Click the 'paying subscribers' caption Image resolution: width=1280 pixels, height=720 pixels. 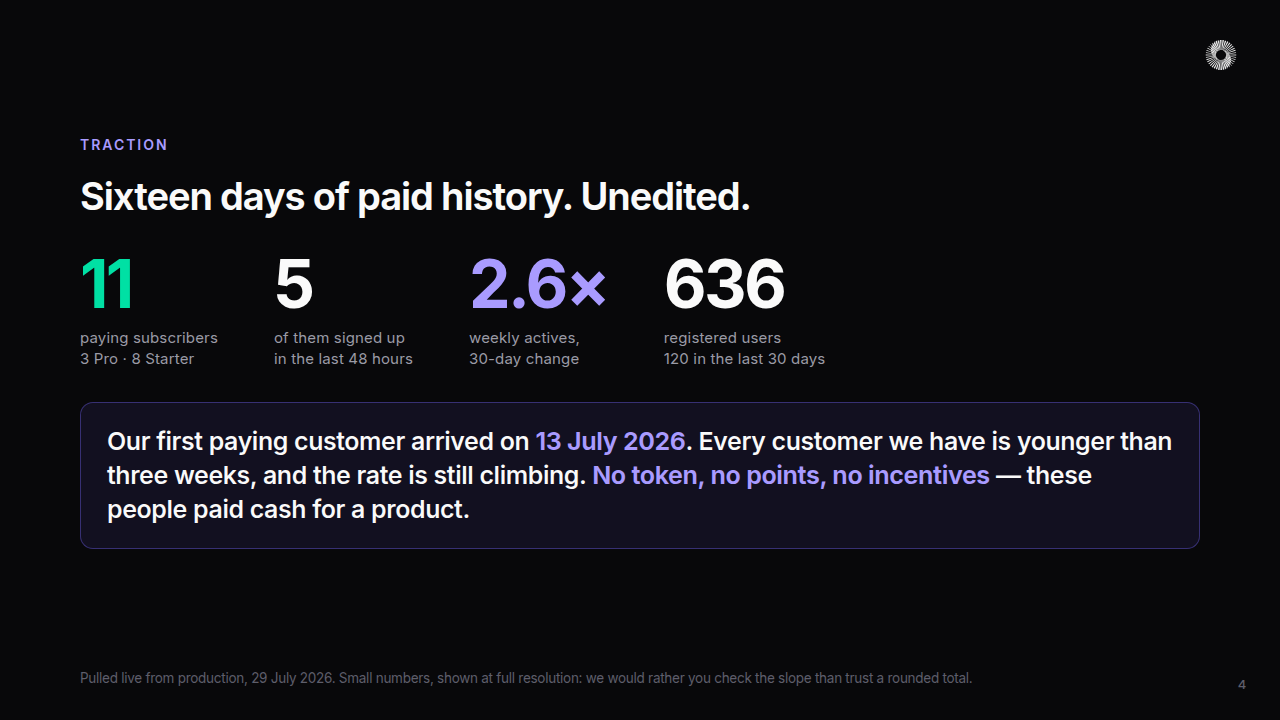click(149, 338)
